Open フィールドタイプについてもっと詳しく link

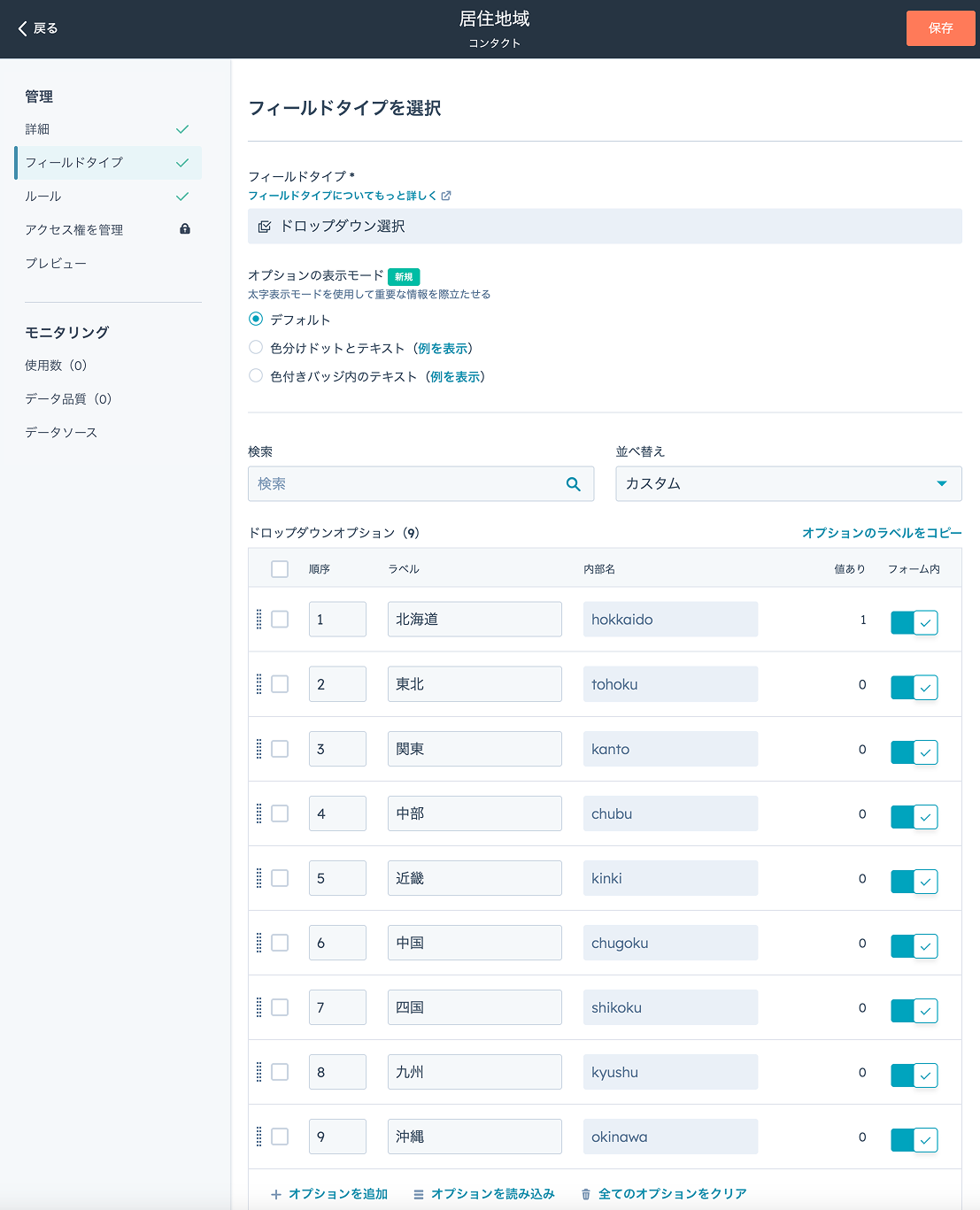(349, 196)
